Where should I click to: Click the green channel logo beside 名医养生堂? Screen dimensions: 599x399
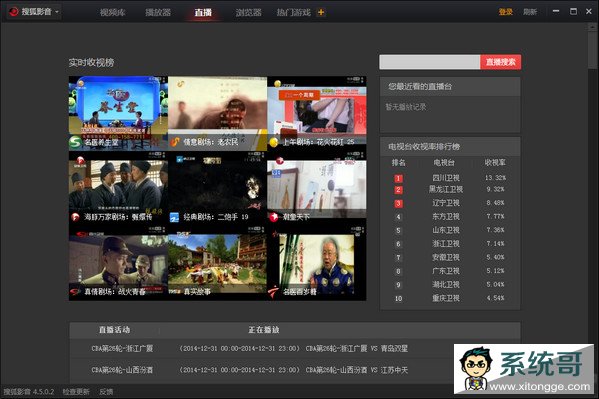75,142
